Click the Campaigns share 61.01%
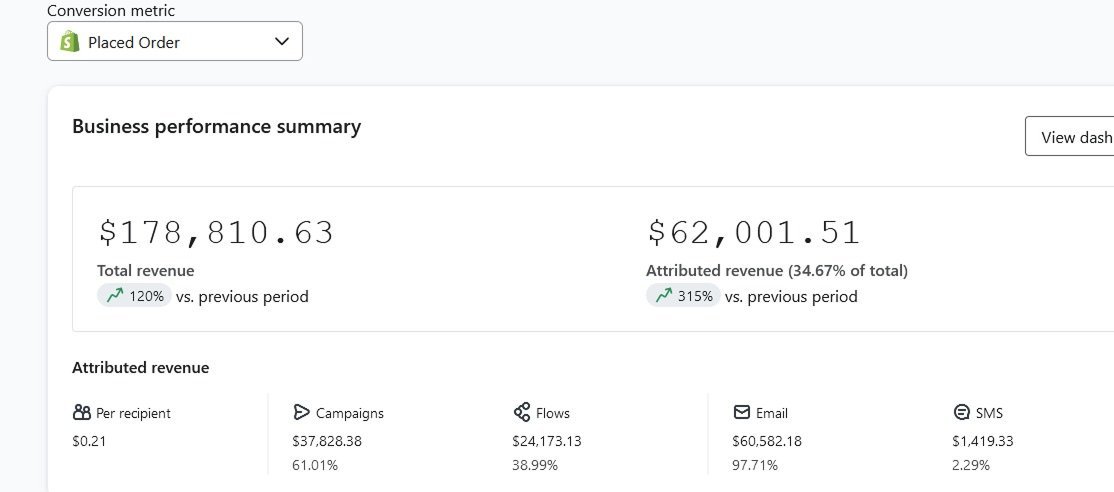Screen dimensions: 1114x492 coord(315,466)
